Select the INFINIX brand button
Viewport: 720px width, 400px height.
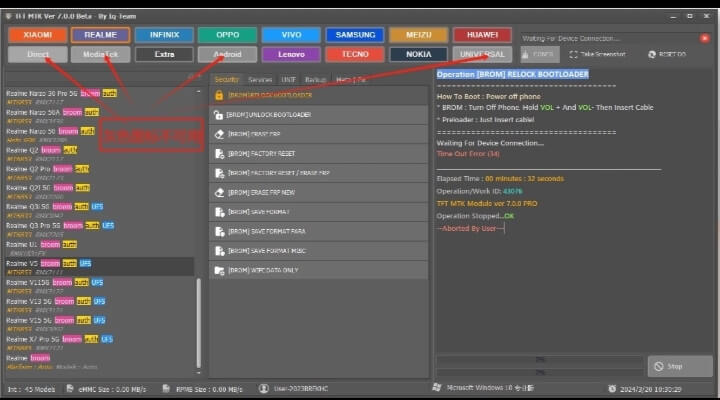[164, 35]
